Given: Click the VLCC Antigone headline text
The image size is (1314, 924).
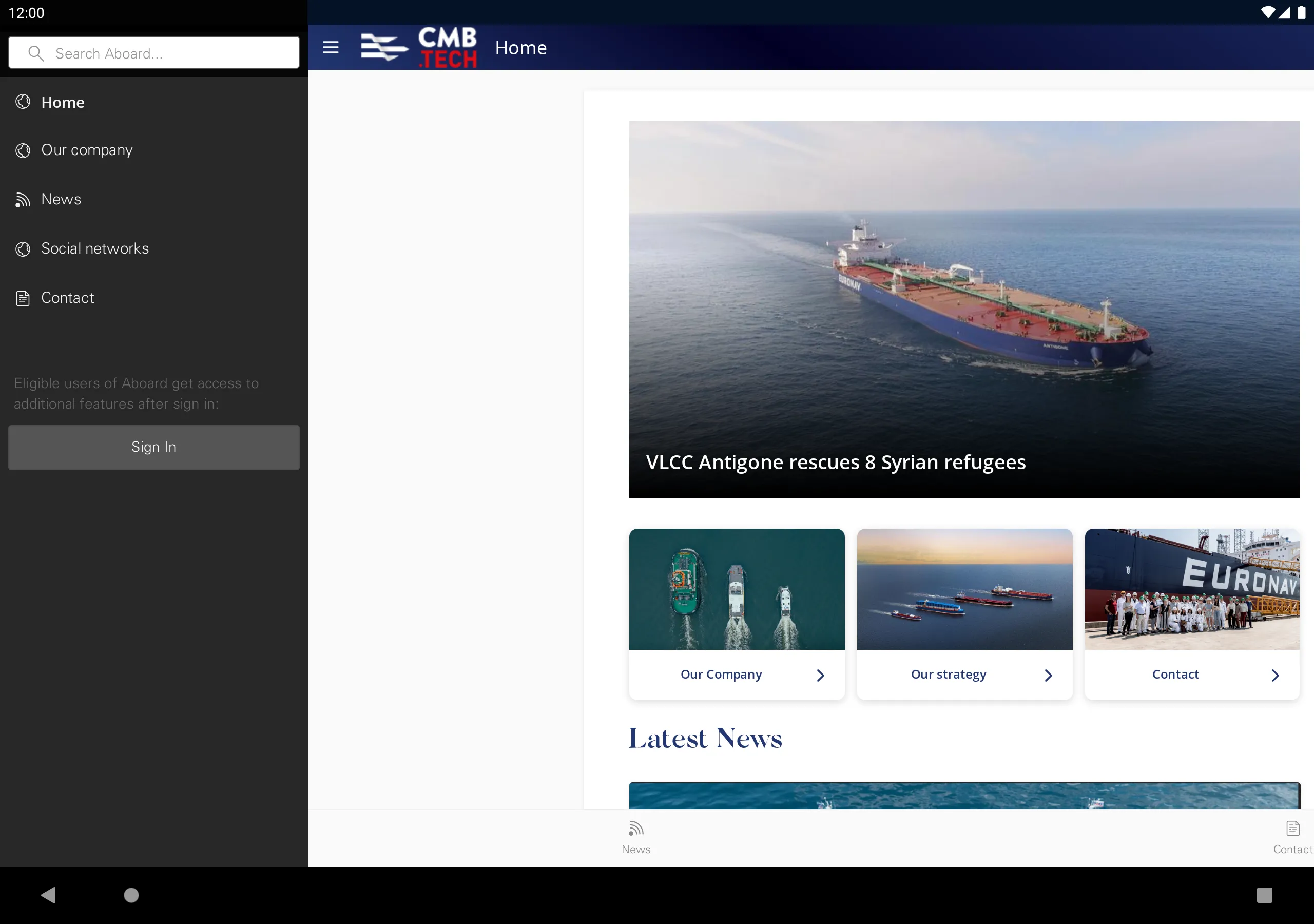Looking at the screenshot, I should click(x=836, y=462).
